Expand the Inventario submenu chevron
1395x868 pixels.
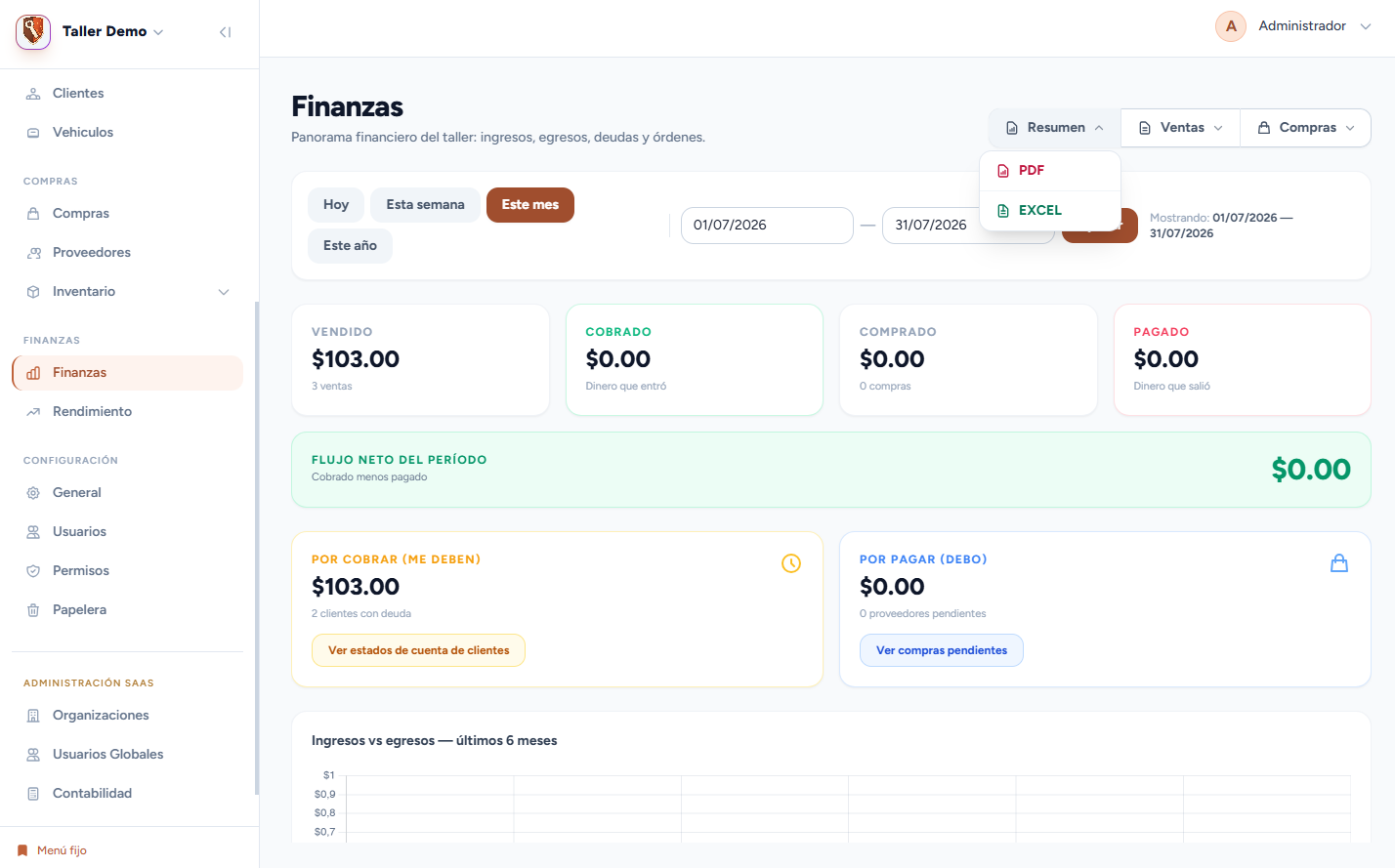tap(224, 292)
